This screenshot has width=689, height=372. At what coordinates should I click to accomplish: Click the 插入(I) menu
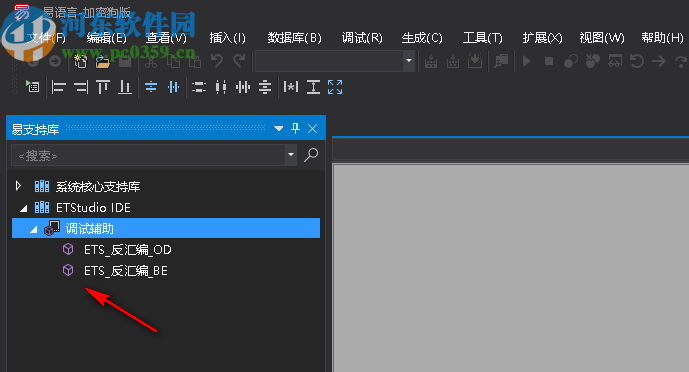click(227, 38)
